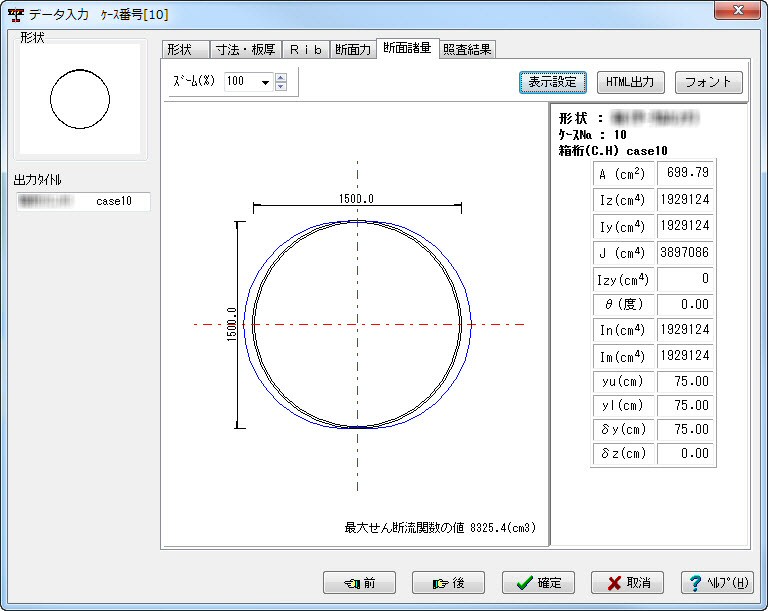Click the application icon in title bar
This screenshot has width=768, height=611.
coord(16,15)
